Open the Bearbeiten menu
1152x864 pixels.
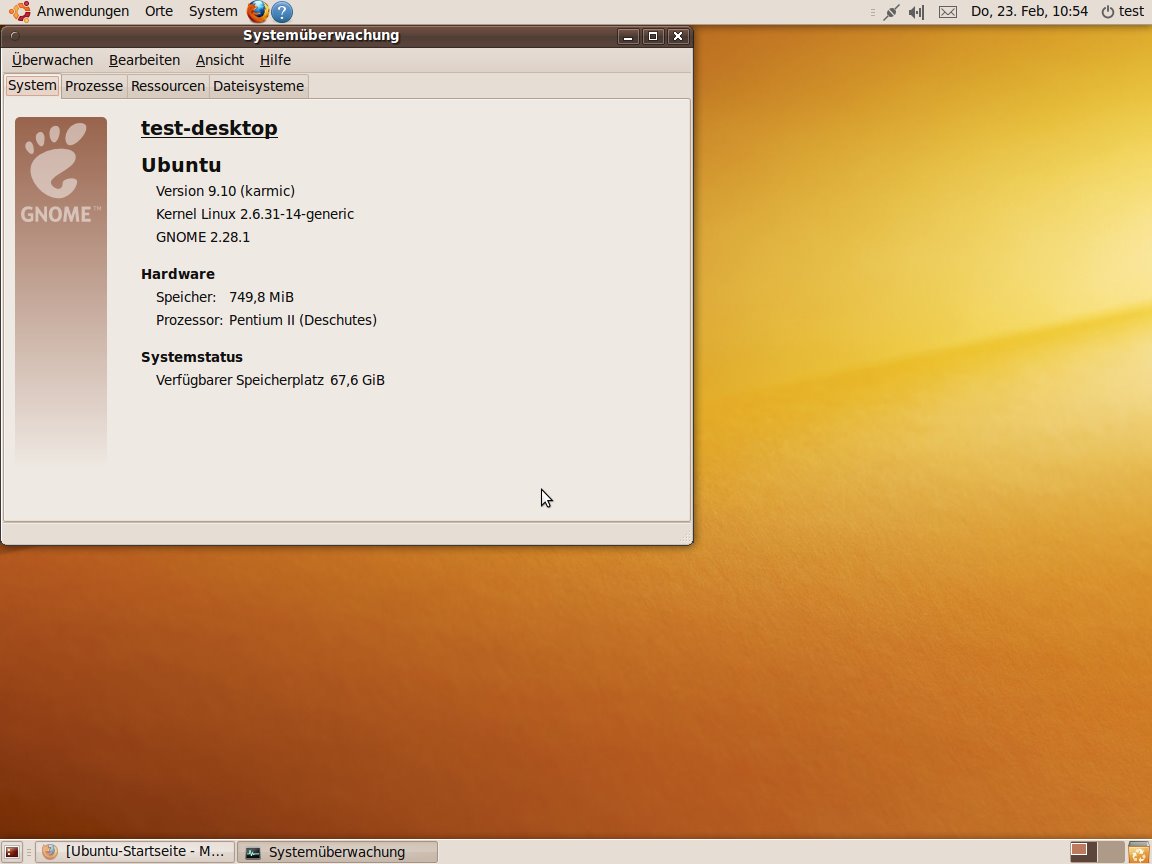(144, 60)
